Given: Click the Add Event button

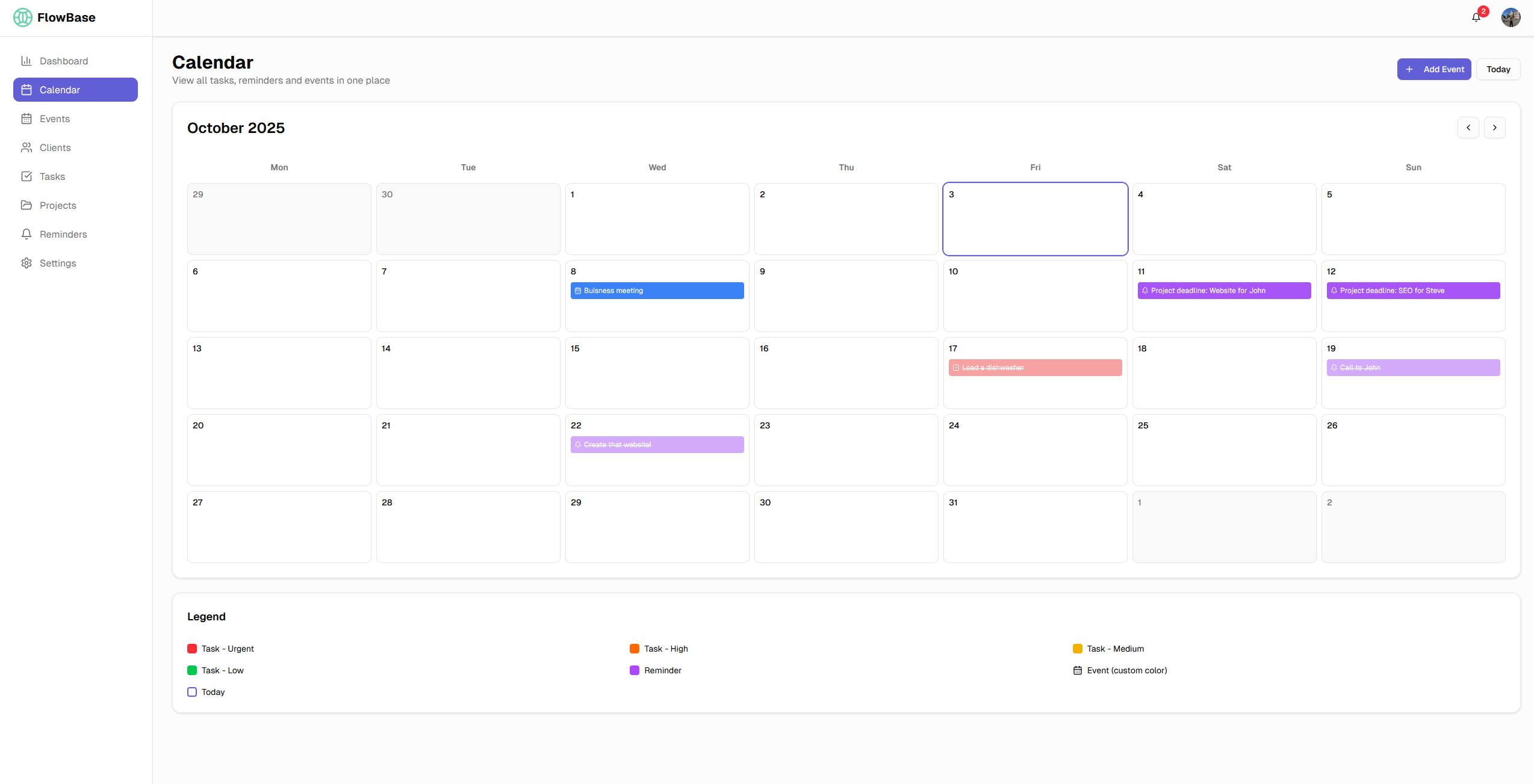Looking at the screenshot, I should (1434, 69).
